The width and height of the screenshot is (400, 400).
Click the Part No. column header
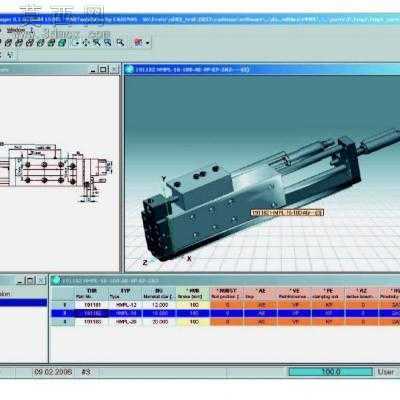[x=91, y=294]
